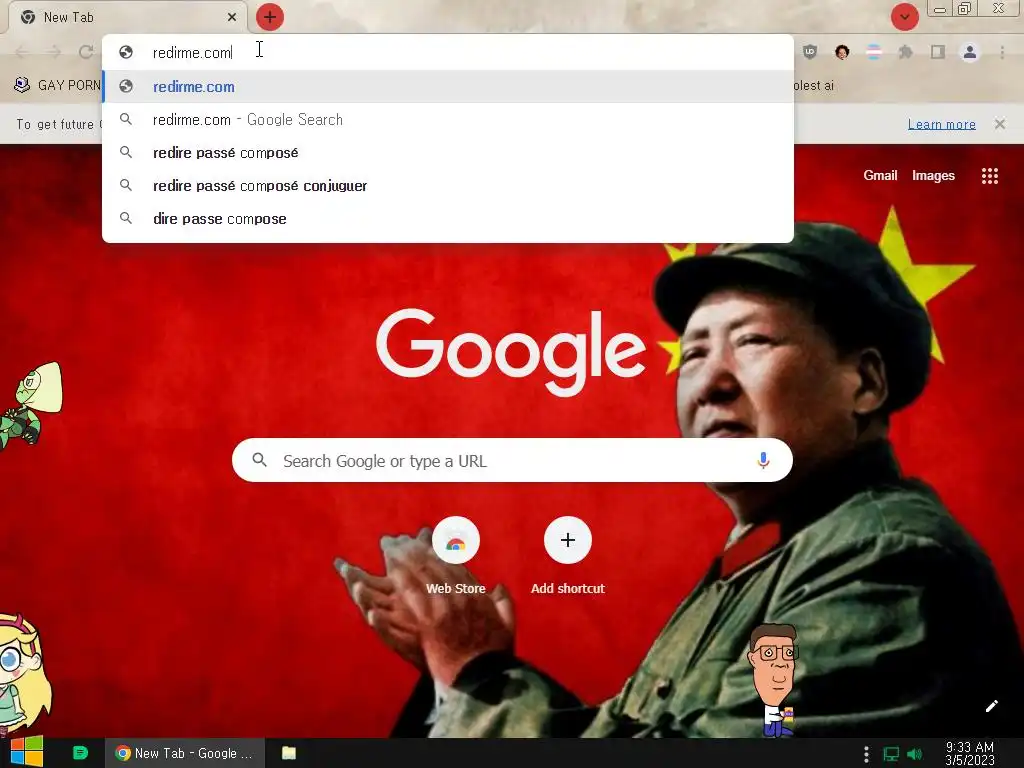Open the tab search dropdown arrow
The width and height of the screenshot is (1024, 768).
(x=904, y=17)
